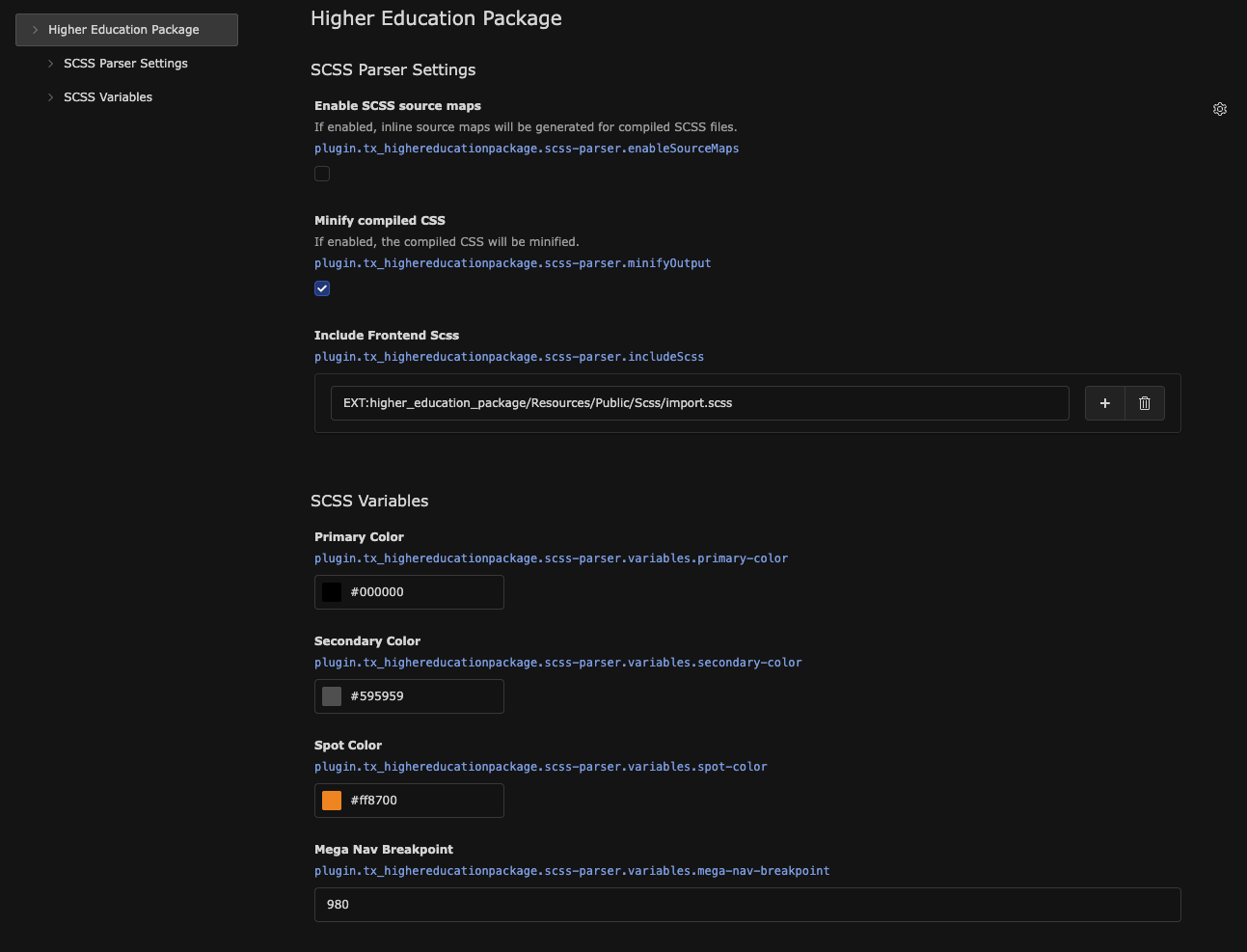Click the spot-color variable key link
This screenshot has width=1247, height=952.
540,767
